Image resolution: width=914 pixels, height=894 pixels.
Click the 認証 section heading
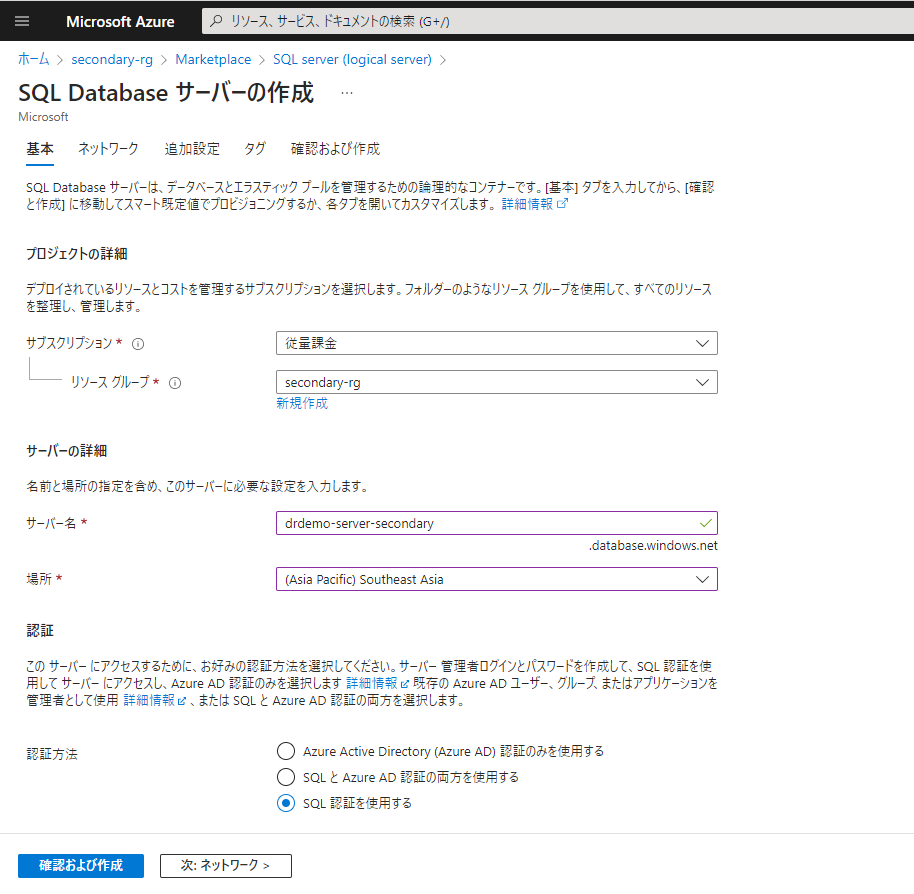point(40,631)
